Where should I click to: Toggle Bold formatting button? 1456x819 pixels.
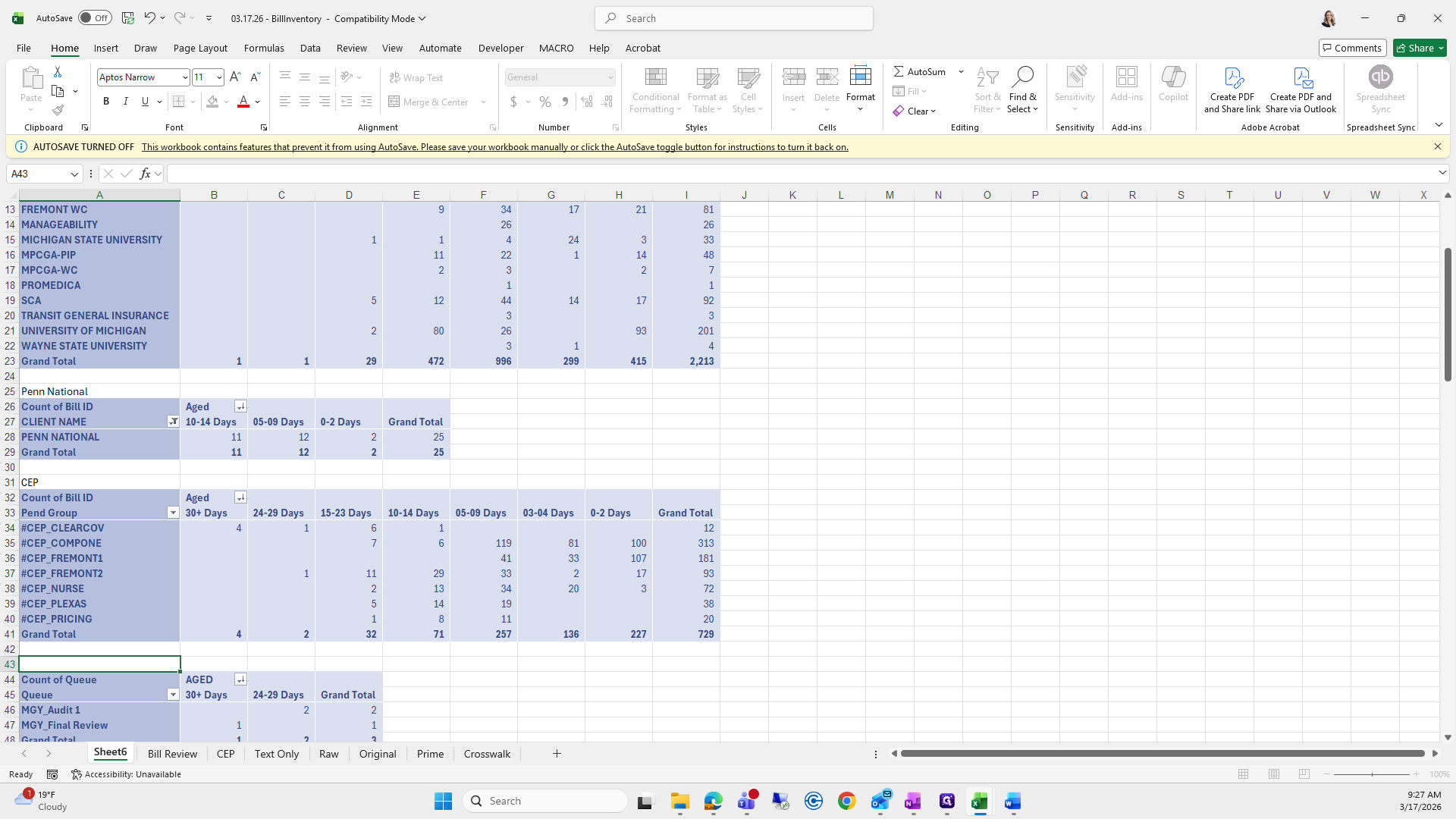click(106, 102)
